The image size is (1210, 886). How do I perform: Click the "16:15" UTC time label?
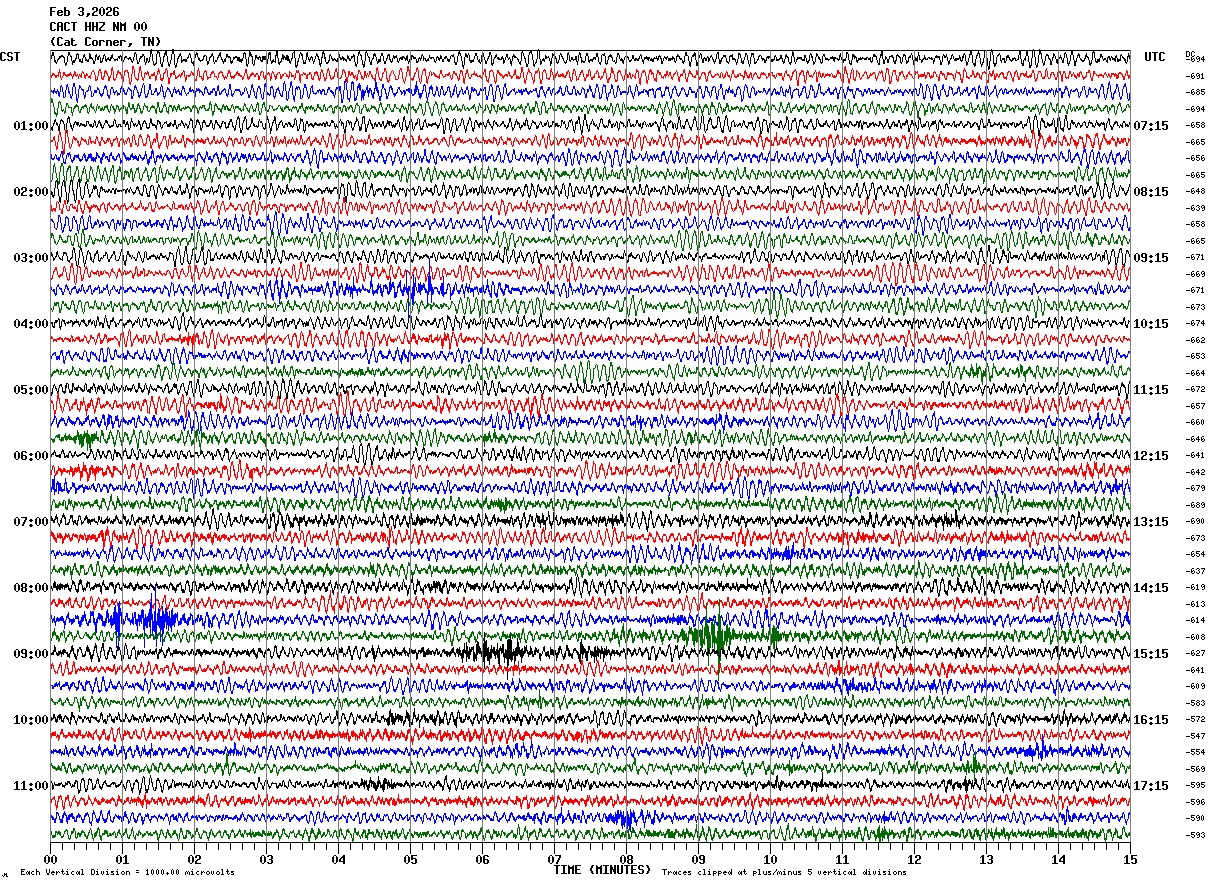pos(1150,720)
